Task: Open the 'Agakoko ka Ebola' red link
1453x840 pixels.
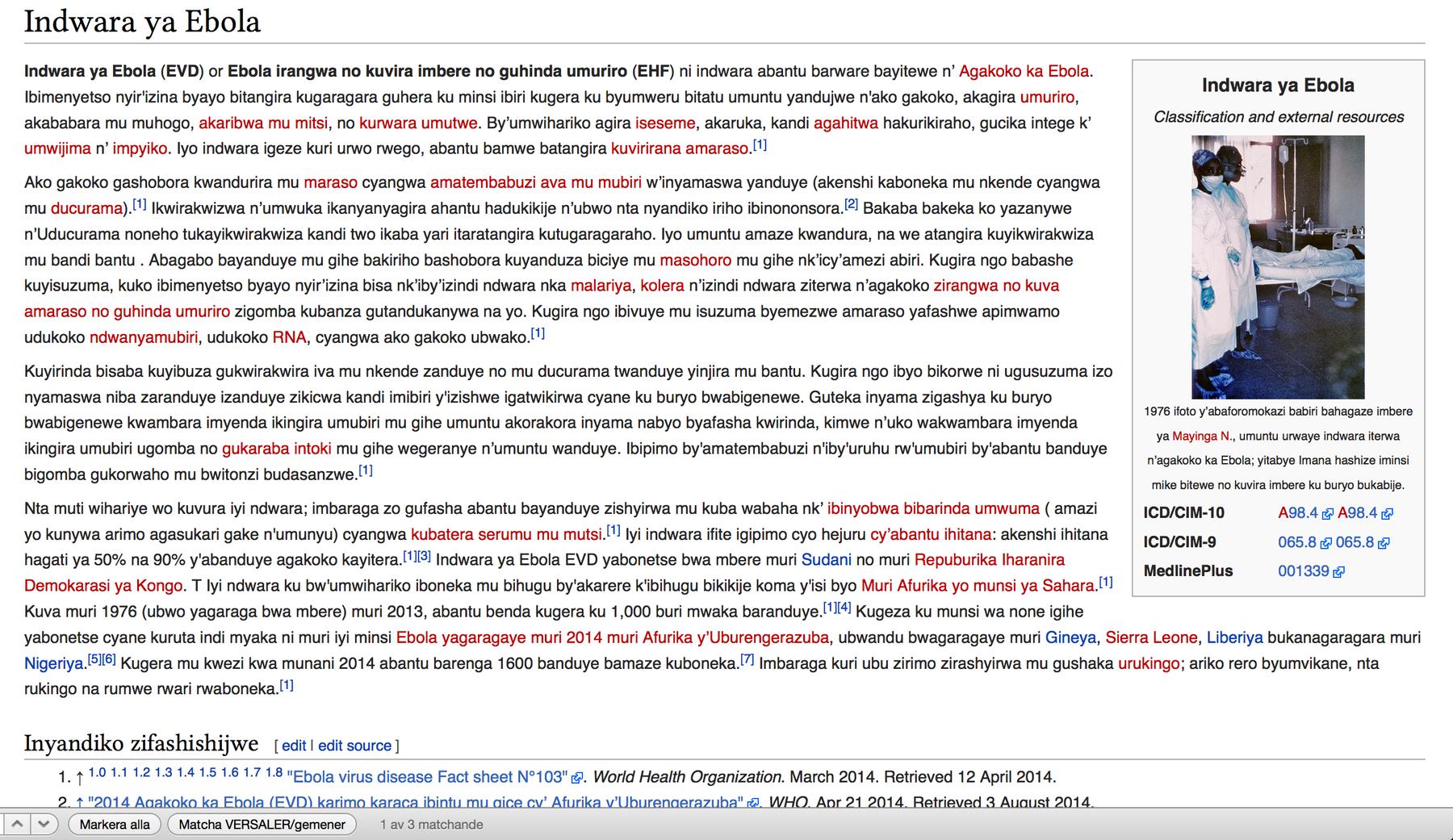Action: (1024, 71)
